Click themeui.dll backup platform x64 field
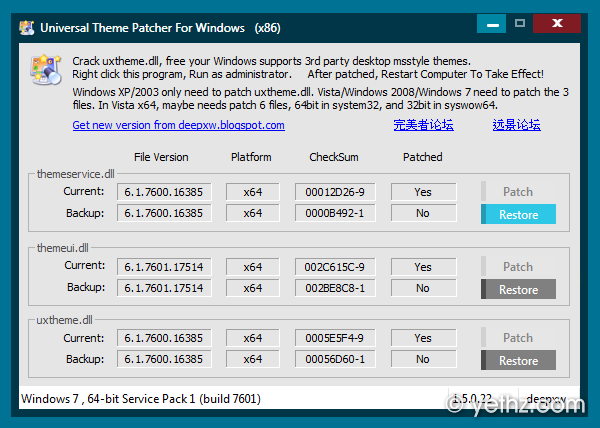Screen dimensions: 600x428 point(252,289)
